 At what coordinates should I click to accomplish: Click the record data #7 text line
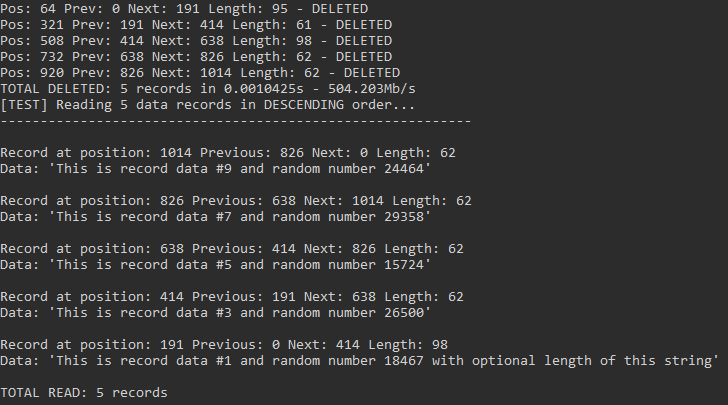tap(216, 217)
